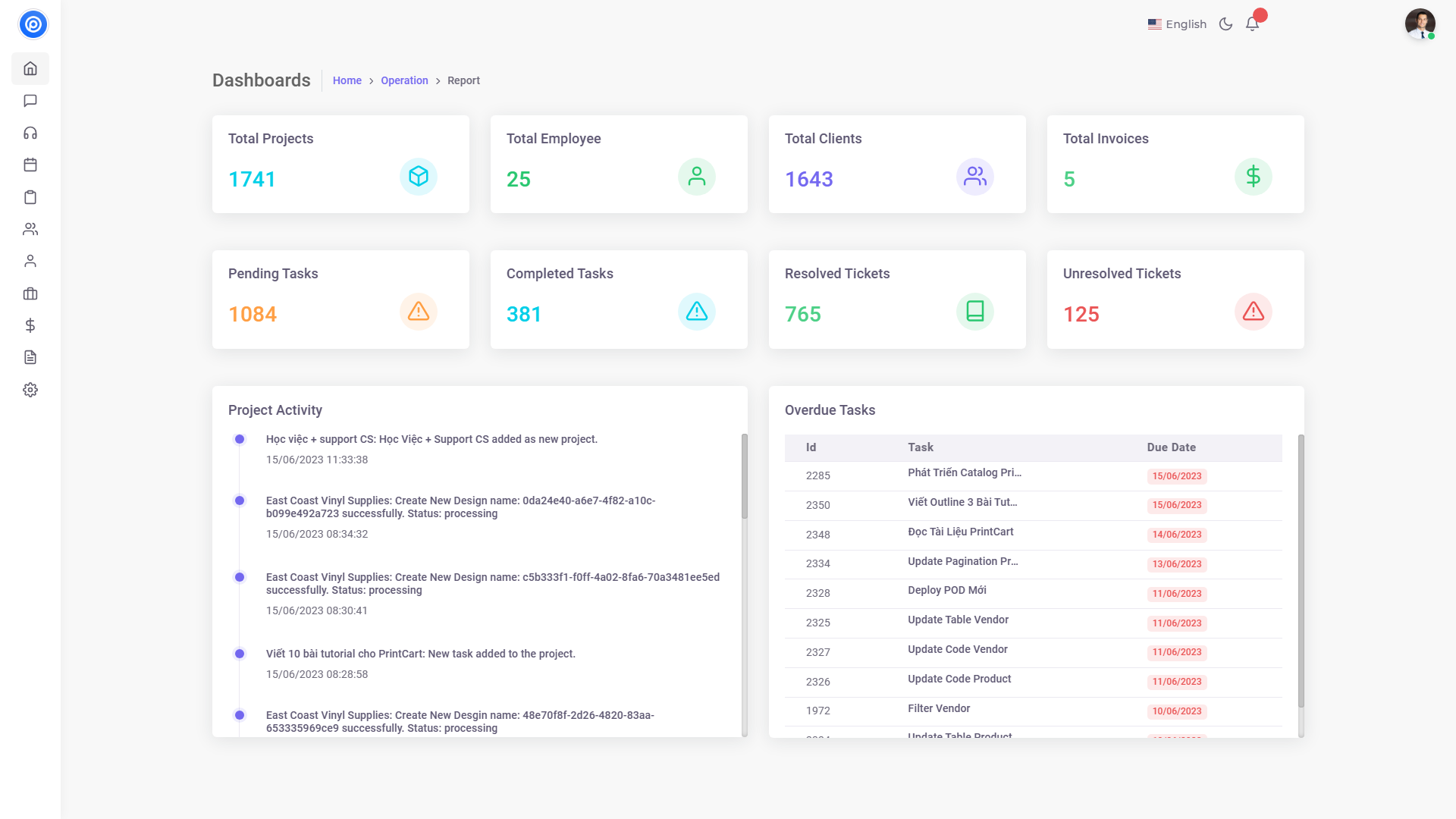The height and width of the screenshot is (819, 1456).
Task: Select the employees group icon in the sidebar
Action: click(30, 228)
